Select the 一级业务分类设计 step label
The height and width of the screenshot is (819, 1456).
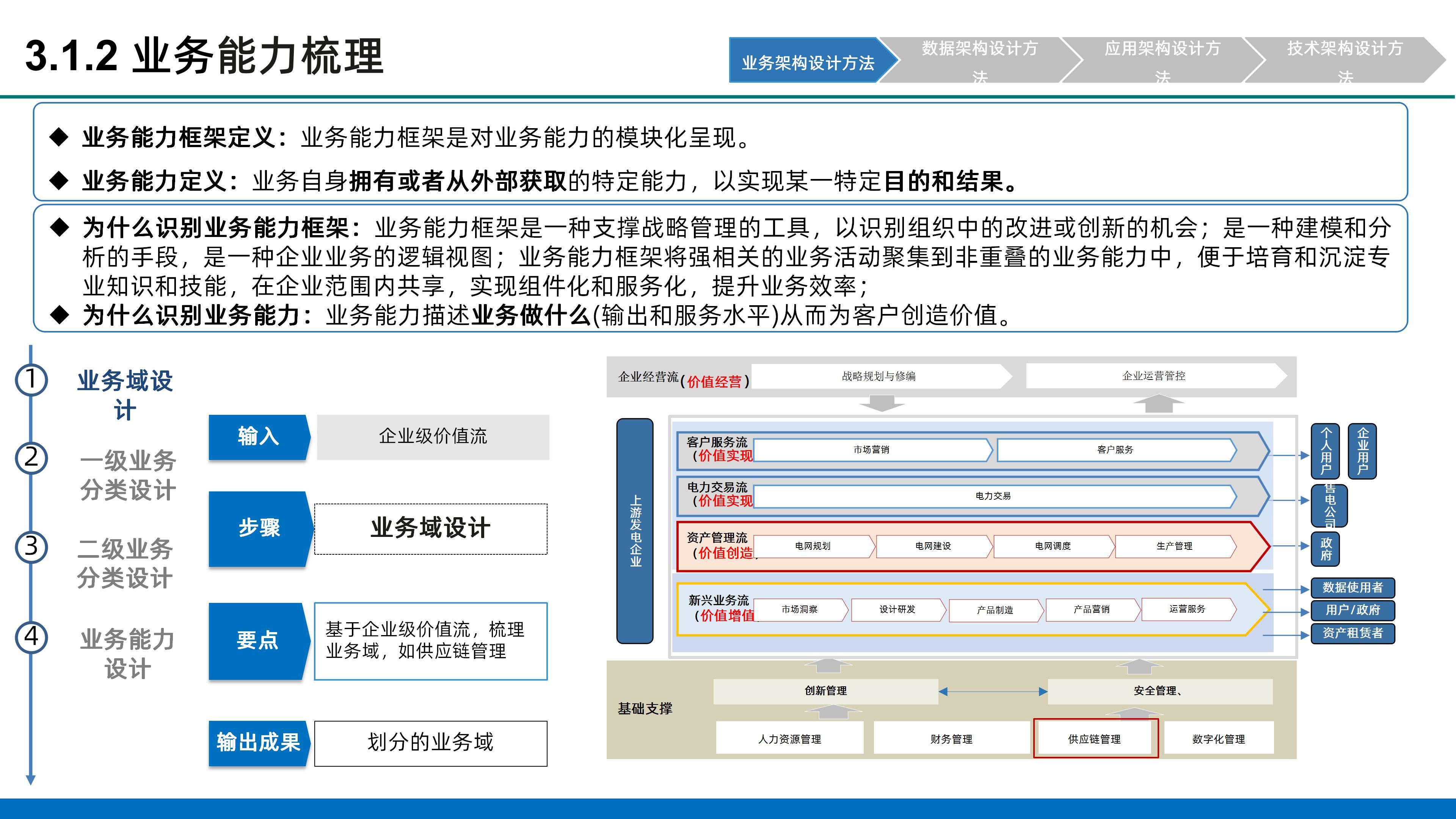click(128, 475)
